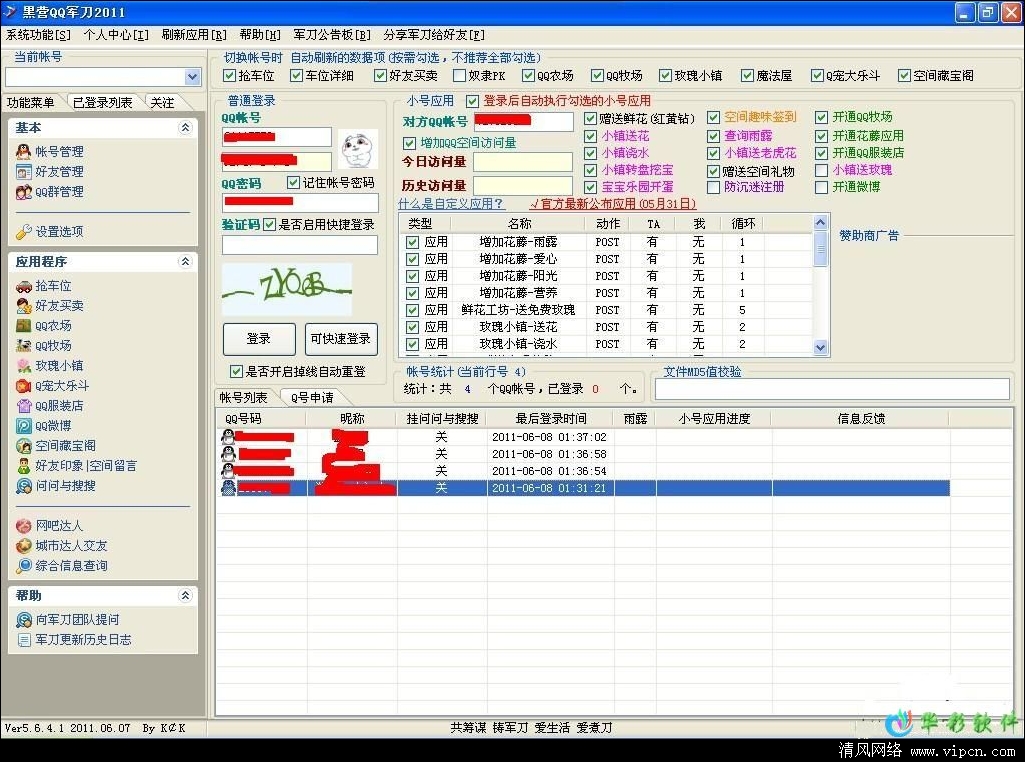Launch 空间藏宝阁 app icon
The height and width of the screenshot is (762, 1025).
(24, 446)
